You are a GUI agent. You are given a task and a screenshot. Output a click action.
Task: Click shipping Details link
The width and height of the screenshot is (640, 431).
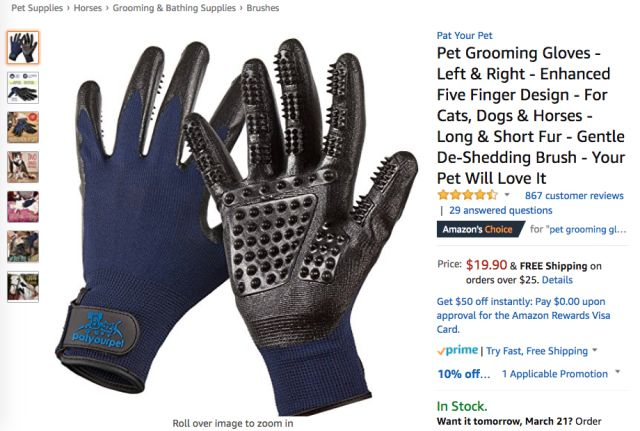coord(557,280)
